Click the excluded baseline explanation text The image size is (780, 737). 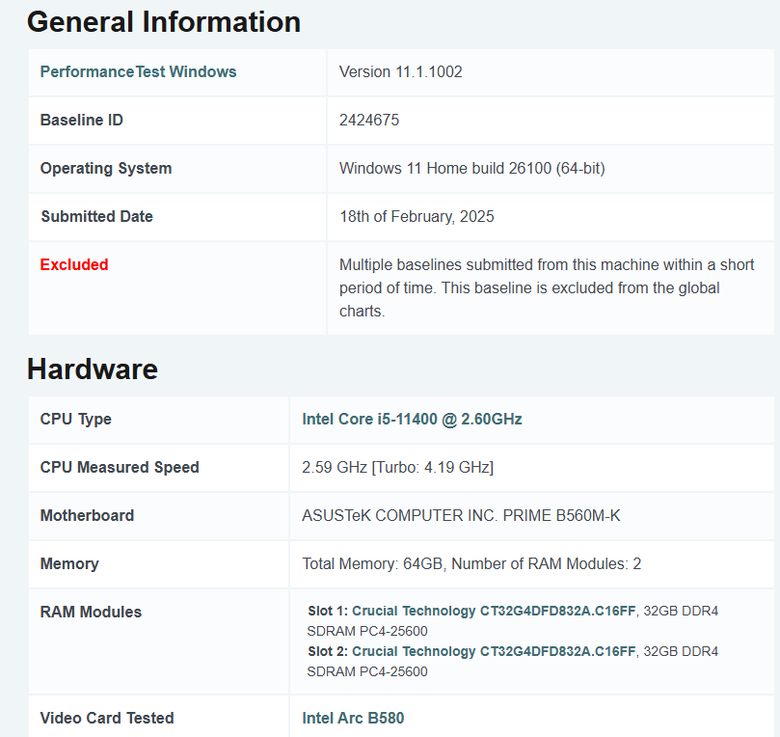[x=547, y=288]
